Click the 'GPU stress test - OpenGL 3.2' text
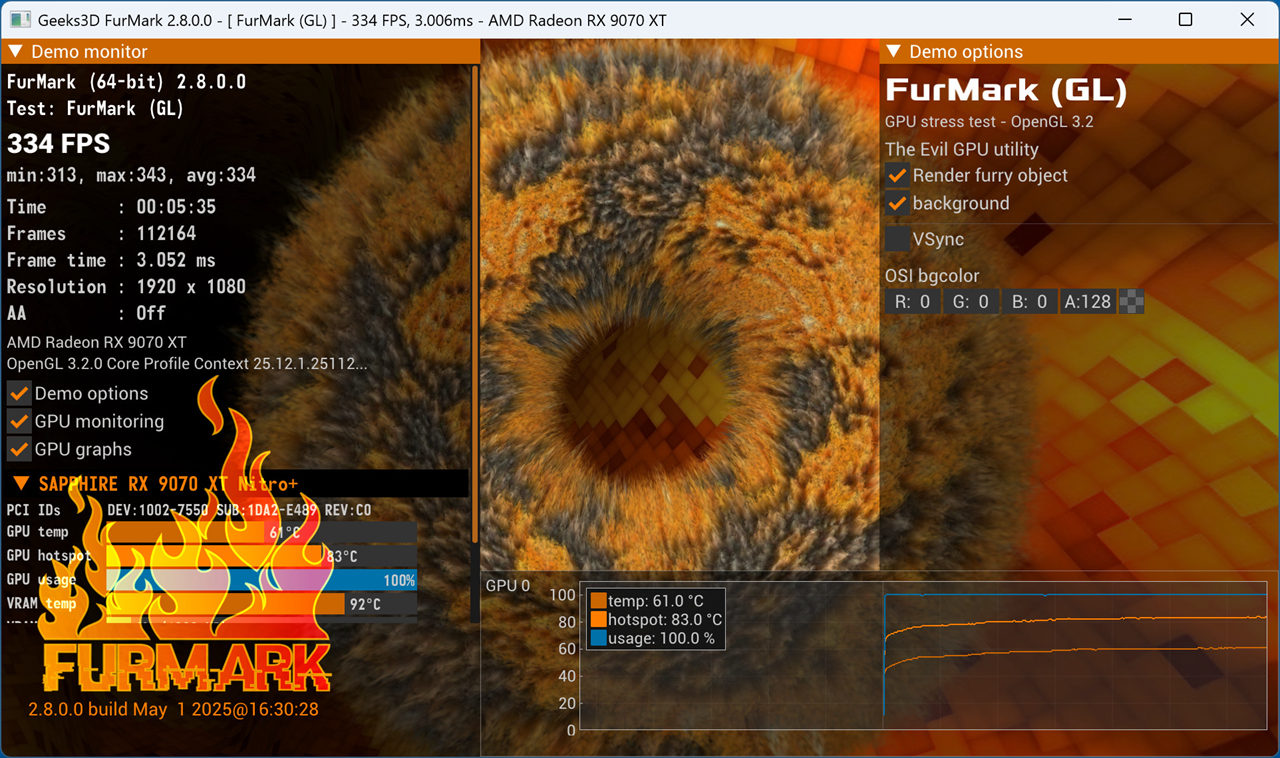The width and height of the screenshot is (1280, 758). (989, 122)
